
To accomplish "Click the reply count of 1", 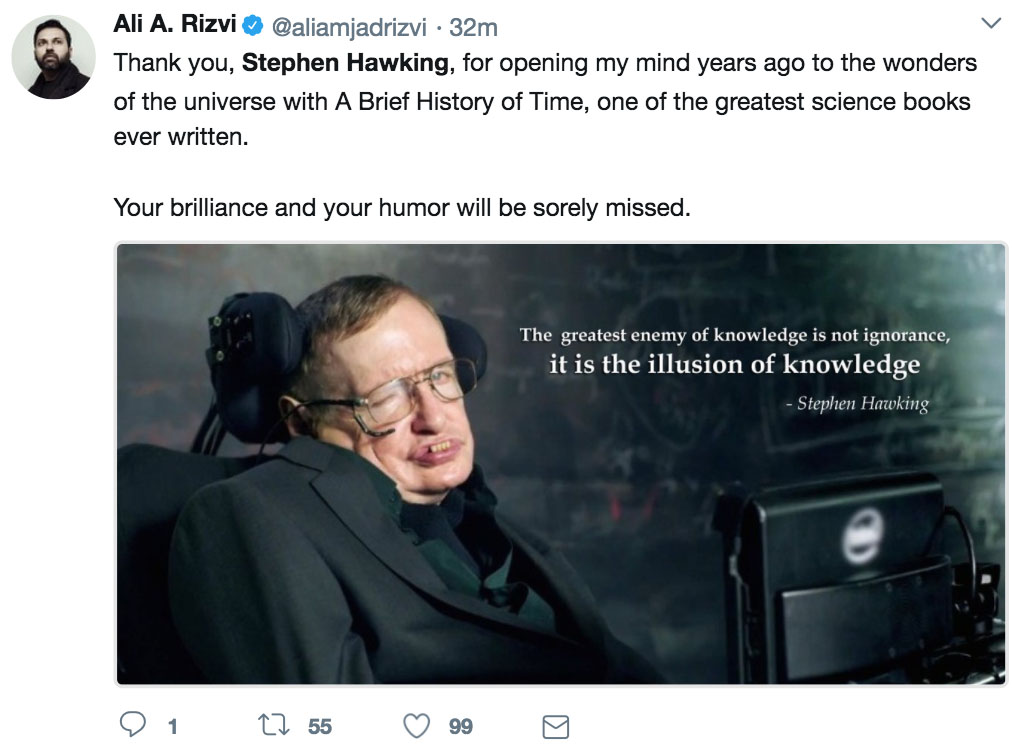I will (x=172, y=726).
